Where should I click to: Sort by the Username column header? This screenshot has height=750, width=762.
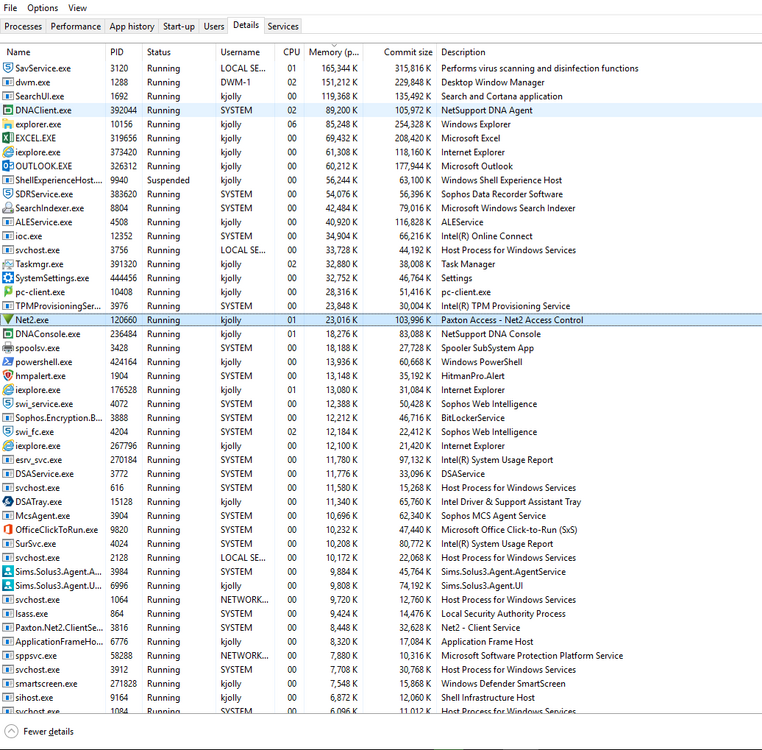(245, 52)
